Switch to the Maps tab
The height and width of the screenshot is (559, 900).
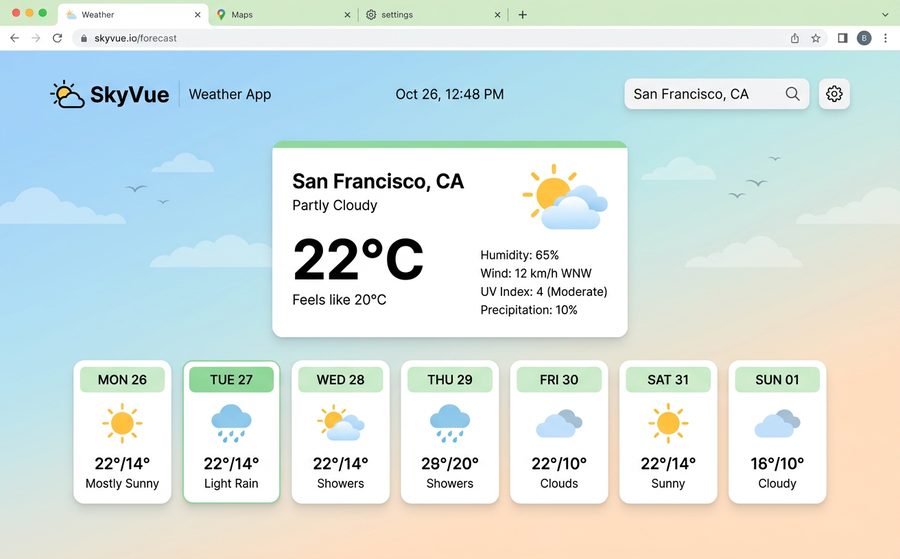(283, 15)
